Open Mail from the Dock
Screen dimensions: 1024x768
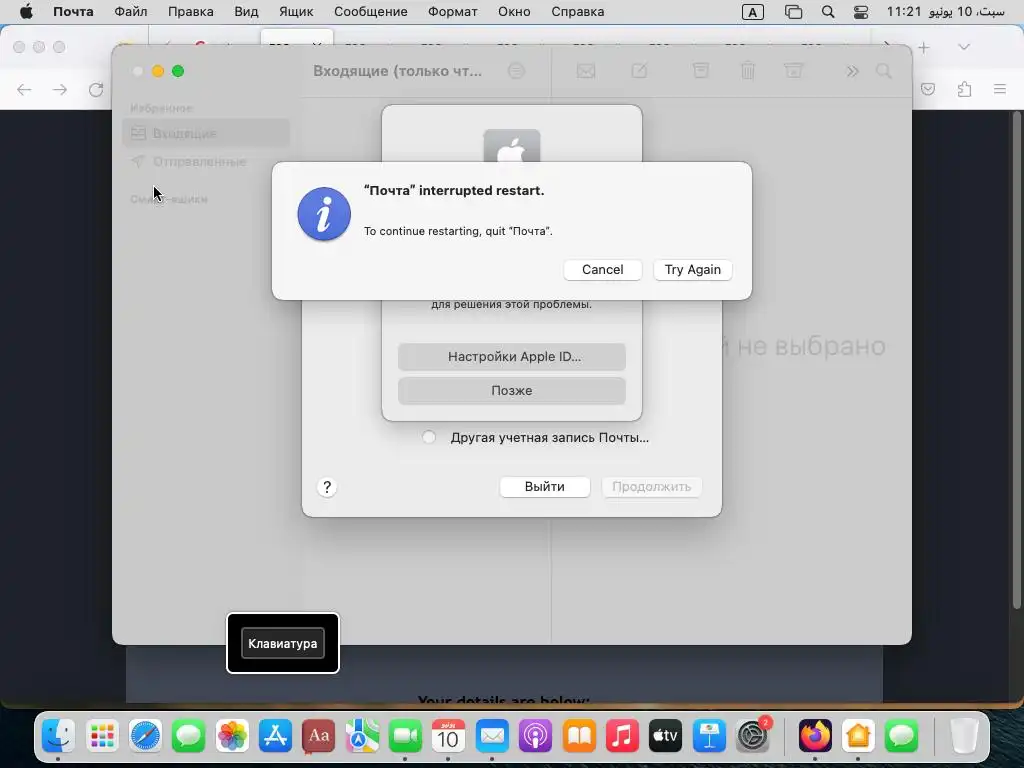[492, 736]
